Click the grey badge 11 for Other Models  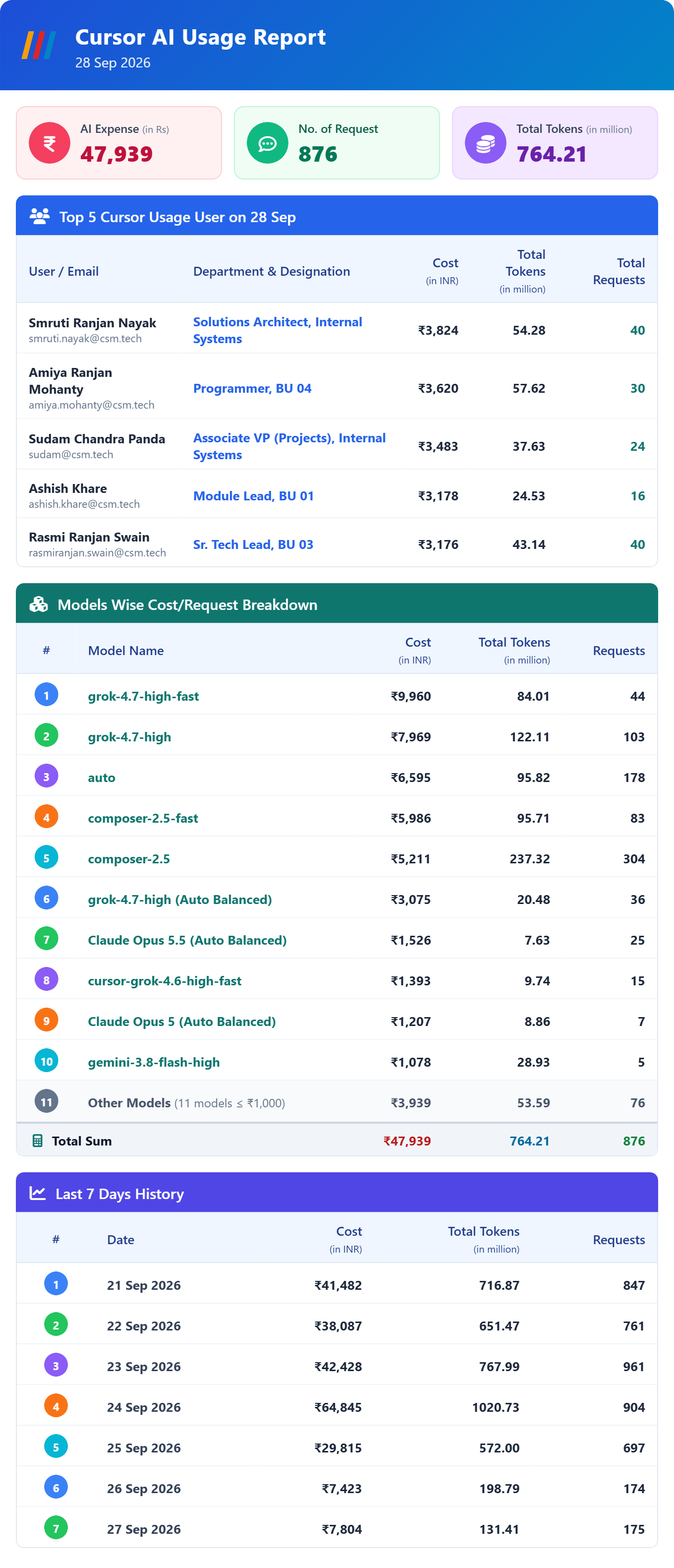tap(46, 1102)
